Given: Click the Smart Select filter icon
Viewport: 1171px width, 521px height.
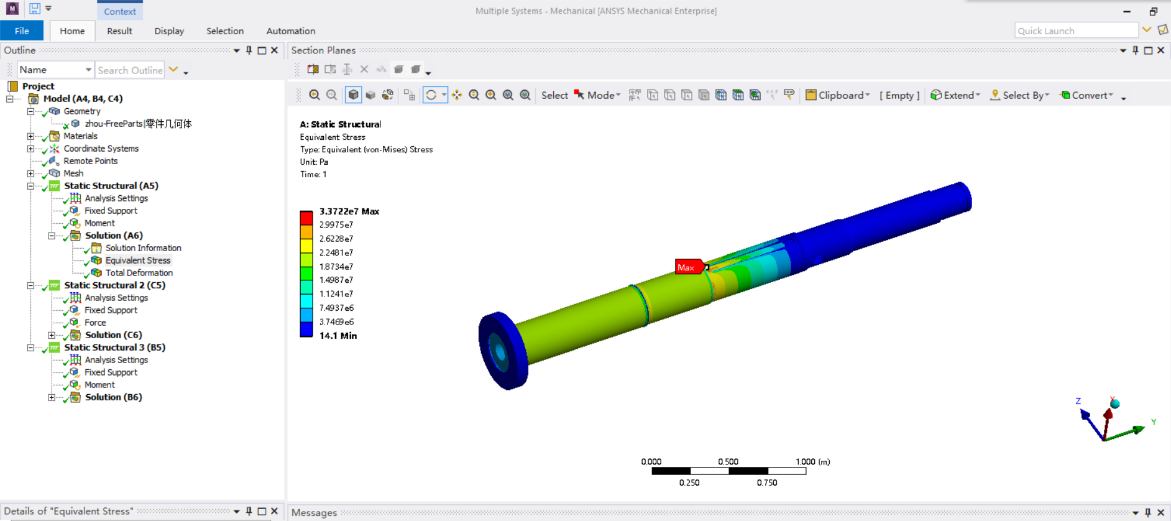Looking at the screenshot, I should point(636,95).
